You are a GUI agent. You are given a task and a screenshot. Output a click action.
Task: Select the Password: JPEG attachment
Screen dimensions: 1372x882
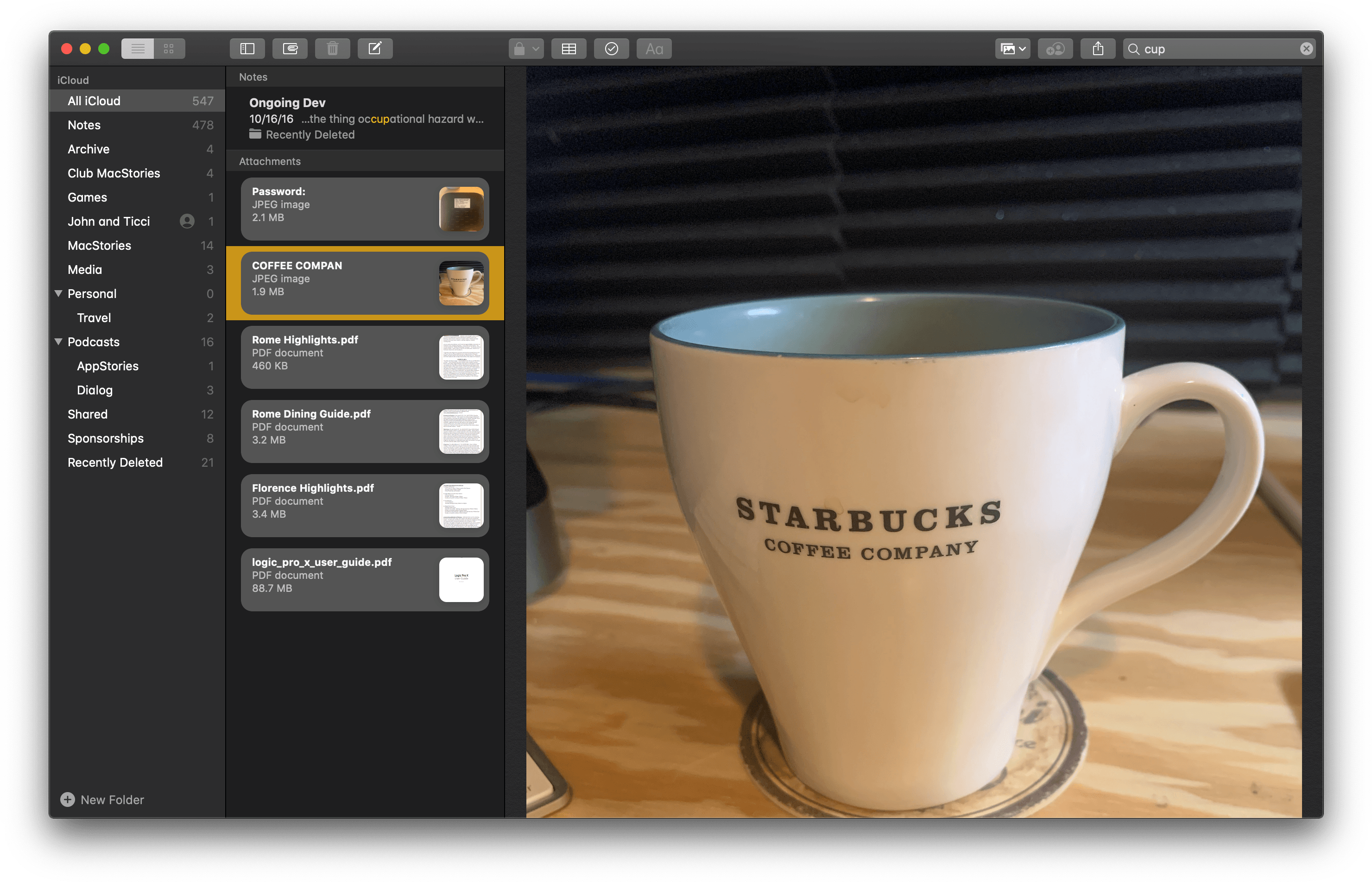pos(365,209)
